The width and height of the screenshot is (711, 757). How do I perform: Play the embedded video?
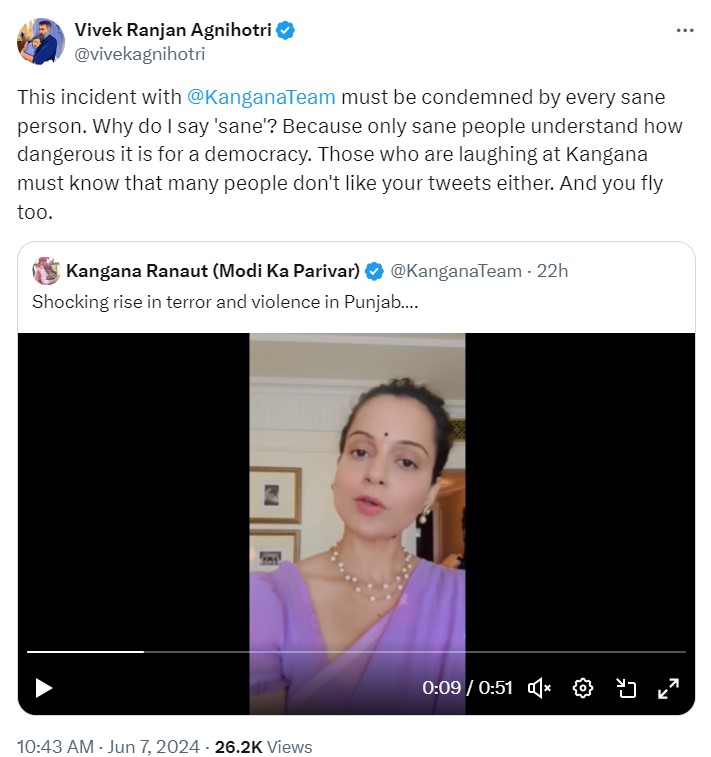point(43,688)
